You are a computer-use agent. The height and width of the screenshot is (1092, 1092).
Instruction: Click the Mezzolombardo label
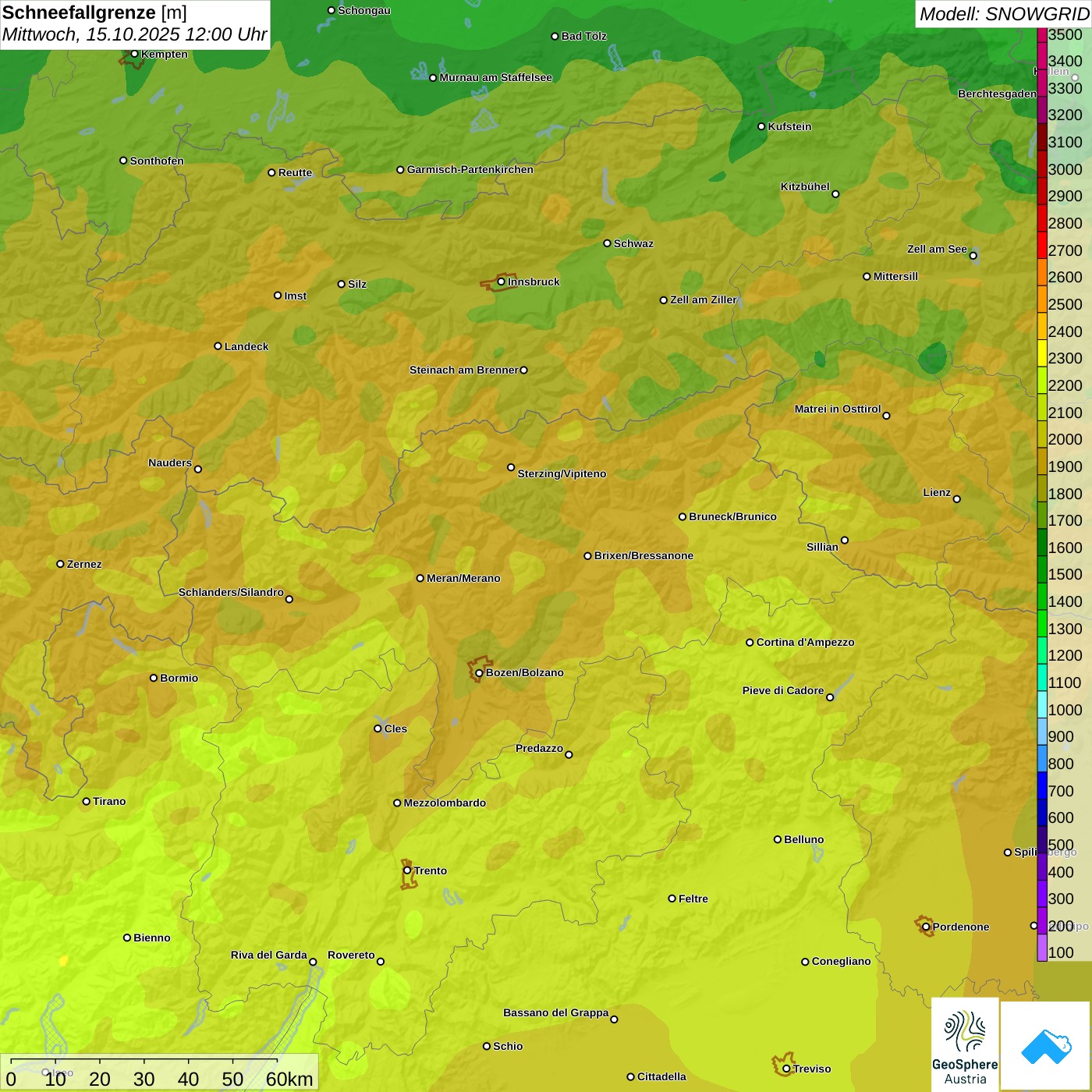point(445,803)
